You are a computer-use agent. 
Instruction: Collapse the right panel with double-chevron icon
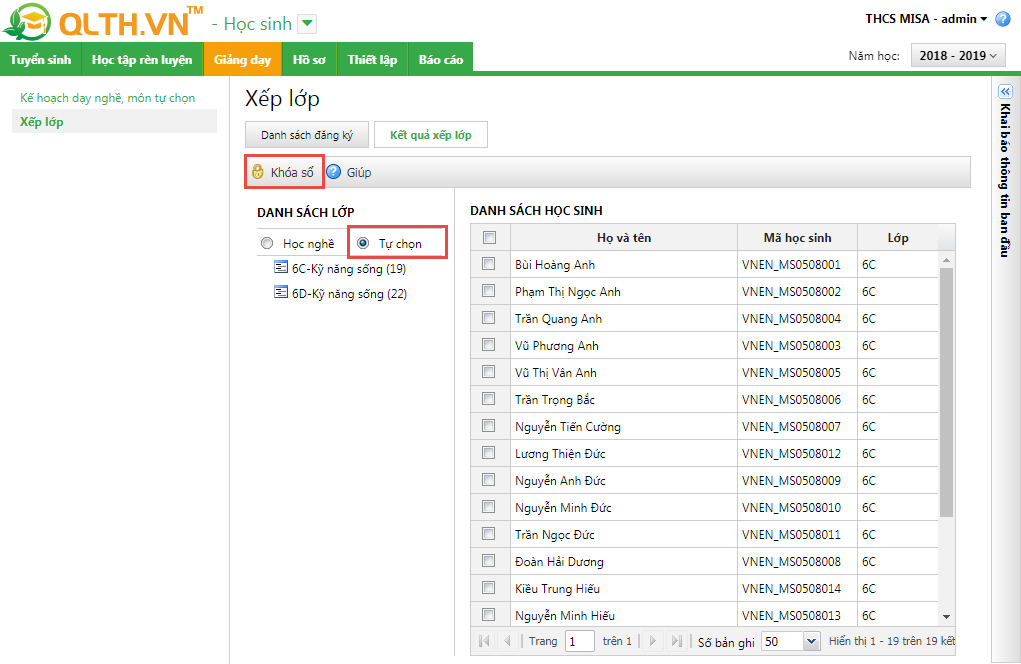tap(1006, 91)
